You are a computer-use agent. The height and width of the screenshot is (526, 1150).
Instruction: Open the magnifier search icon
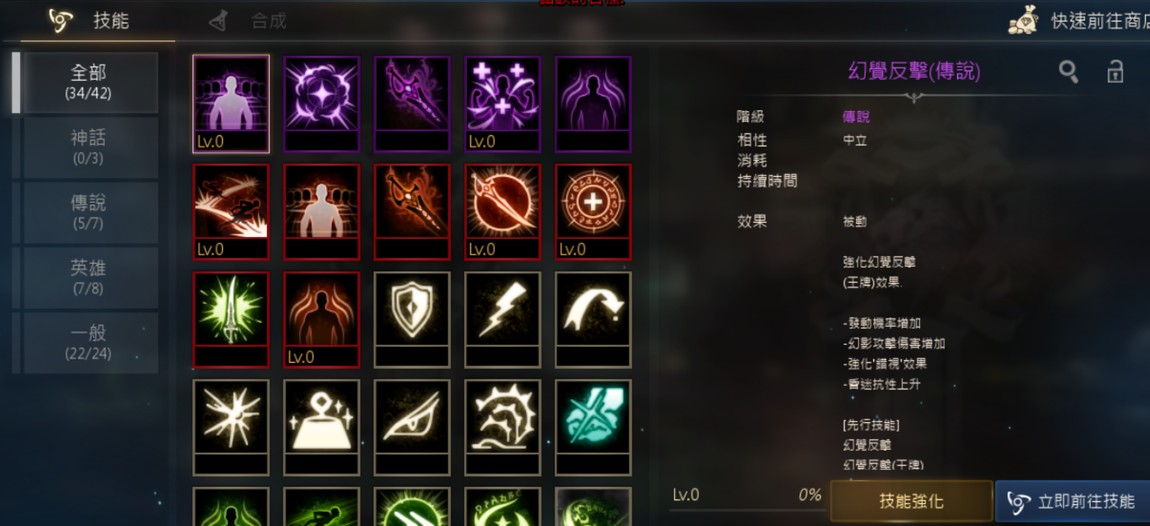pyautogui.click(x=1069, y=72)
